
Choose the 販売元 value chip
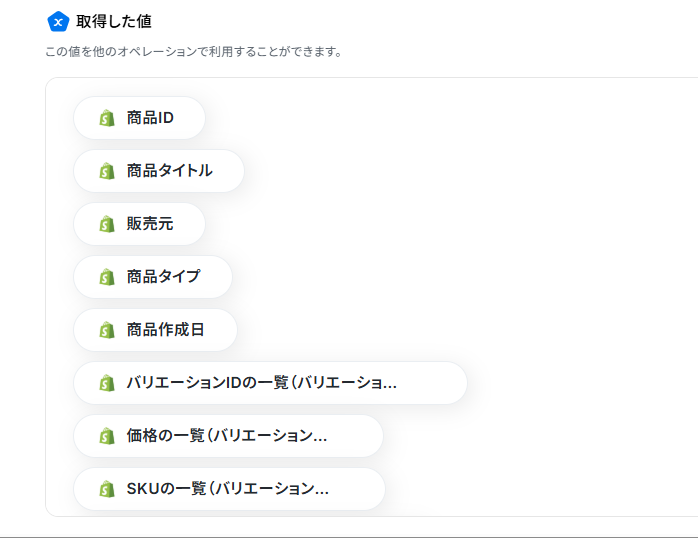139,224
